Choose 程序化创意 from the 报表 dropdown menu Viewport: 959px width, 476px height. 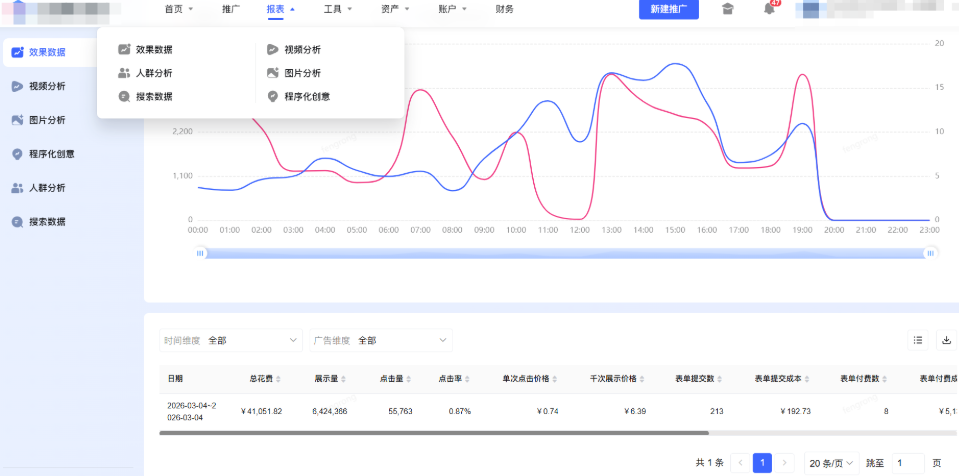pos(299,96)
